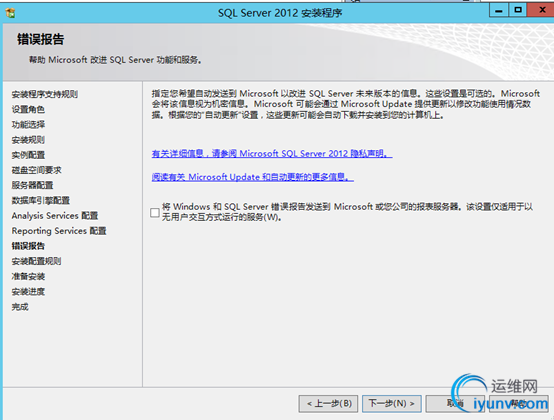
Task: Select the 服务器配置 step
Action: (x=32, y=185)
